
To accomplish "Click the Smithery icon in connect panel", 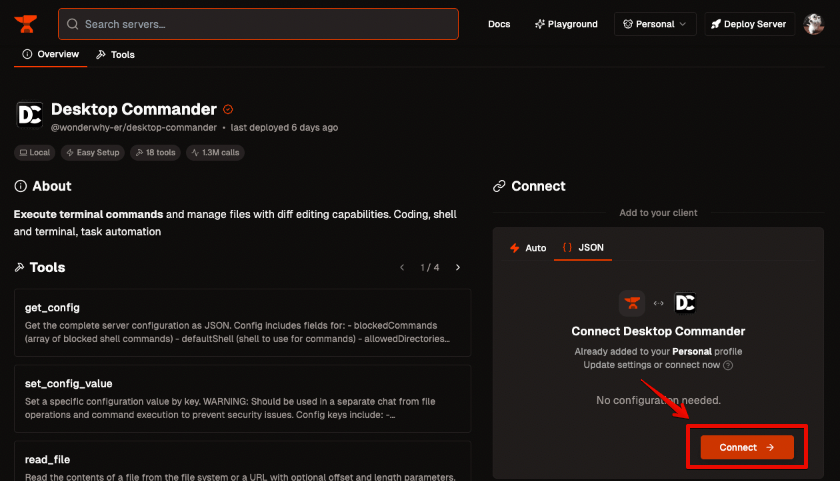I will (632, 303).
